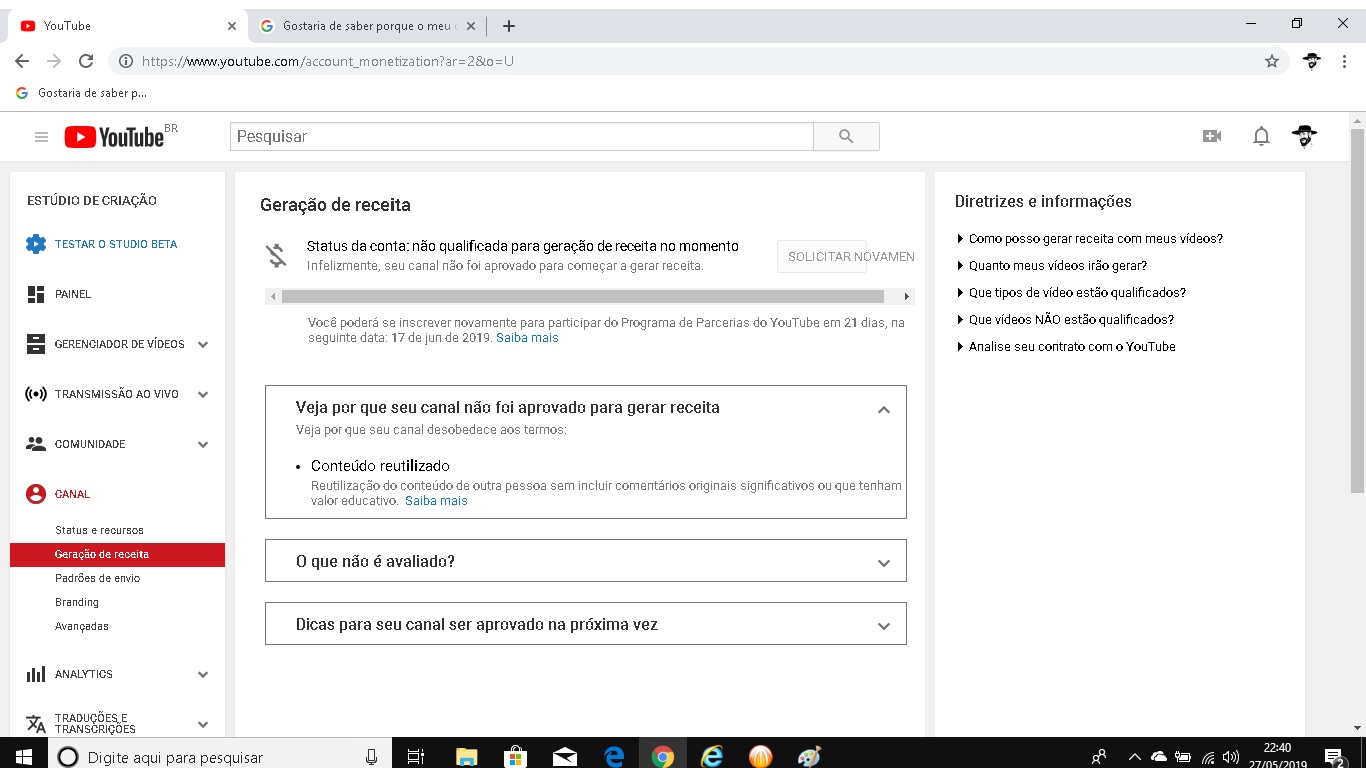Reload the page with refresh icon

(x=86, y=61)
